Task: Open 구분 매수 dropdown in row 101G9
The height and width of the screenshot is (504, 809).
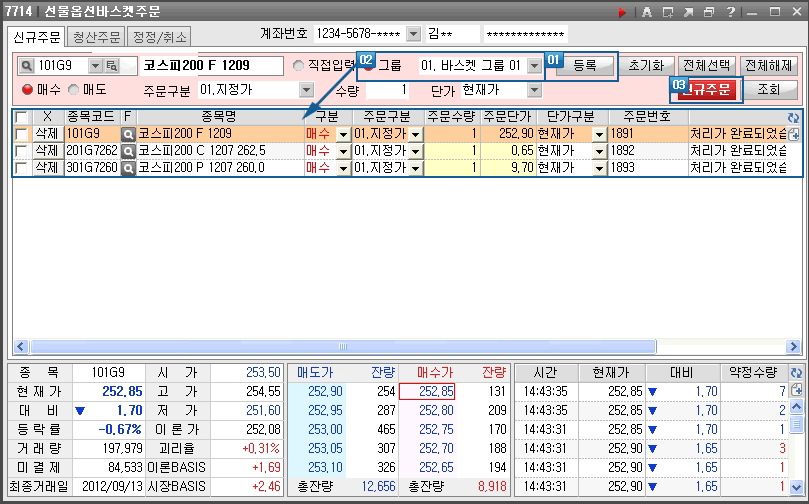Action: [x=344, y=135]
